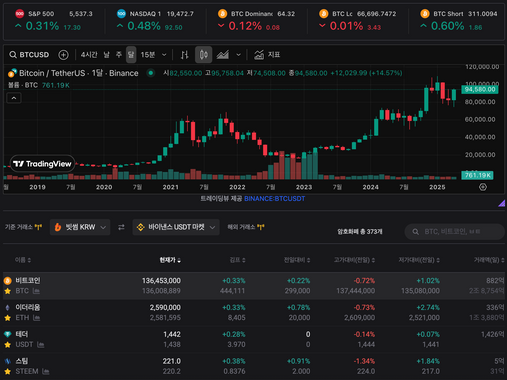Select the 달 (month) timeframe tab

[x=131, y=55]
